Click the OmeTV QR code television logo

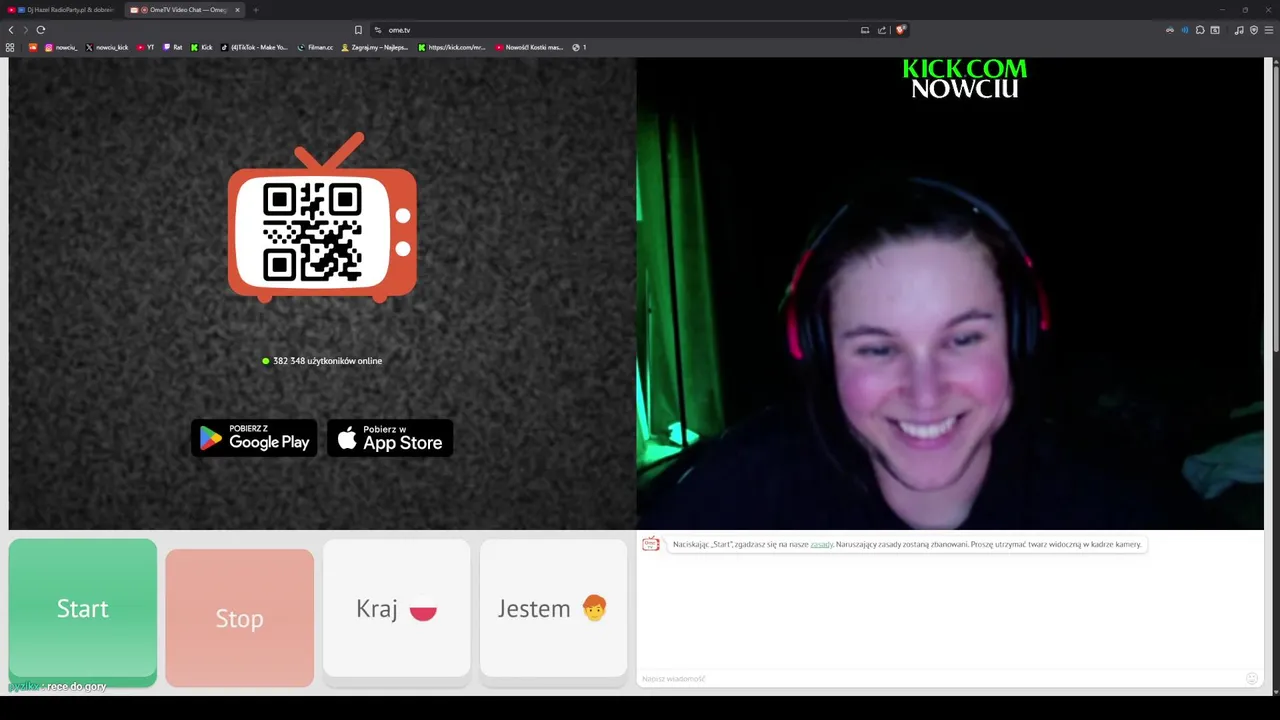pyautogui.click(x=322, y=218)
